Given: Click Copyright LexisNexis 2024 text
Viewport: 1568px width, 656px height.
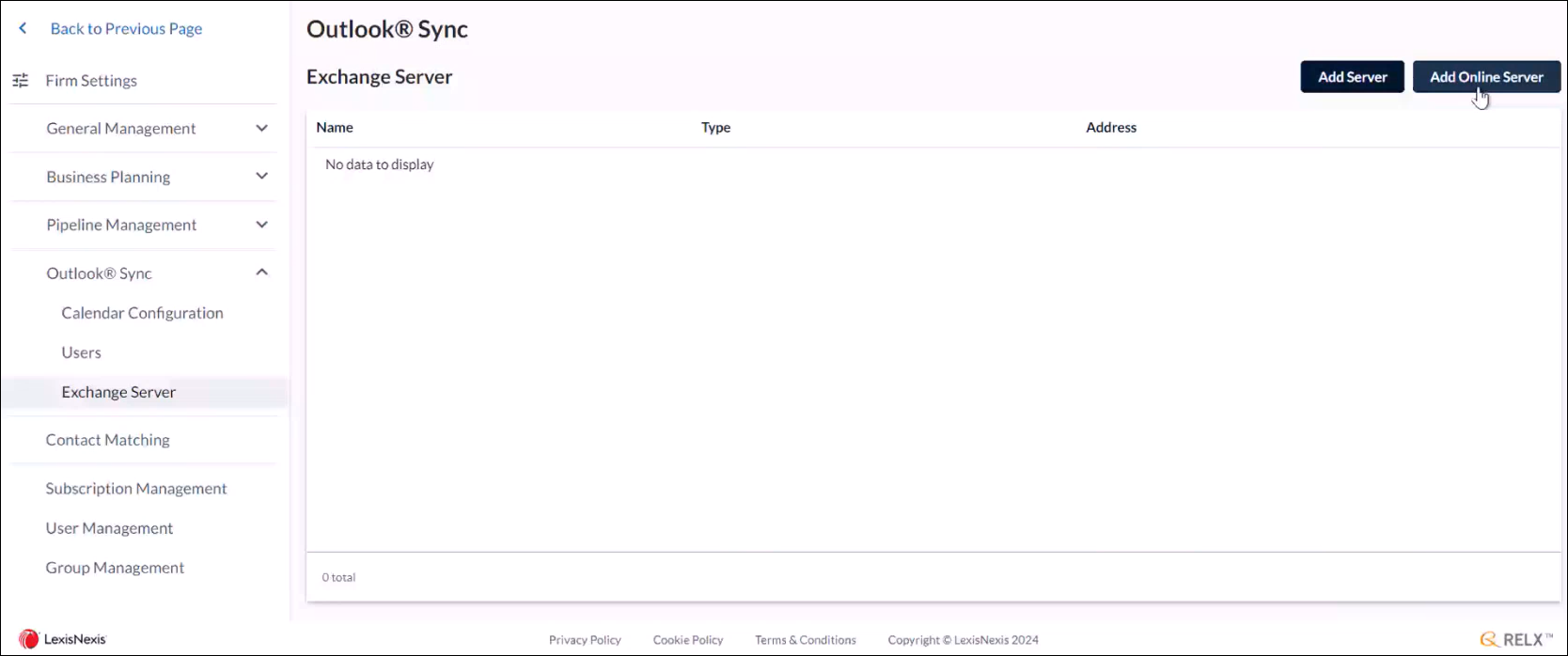Looking at the screenshot, I should (963, 640).
